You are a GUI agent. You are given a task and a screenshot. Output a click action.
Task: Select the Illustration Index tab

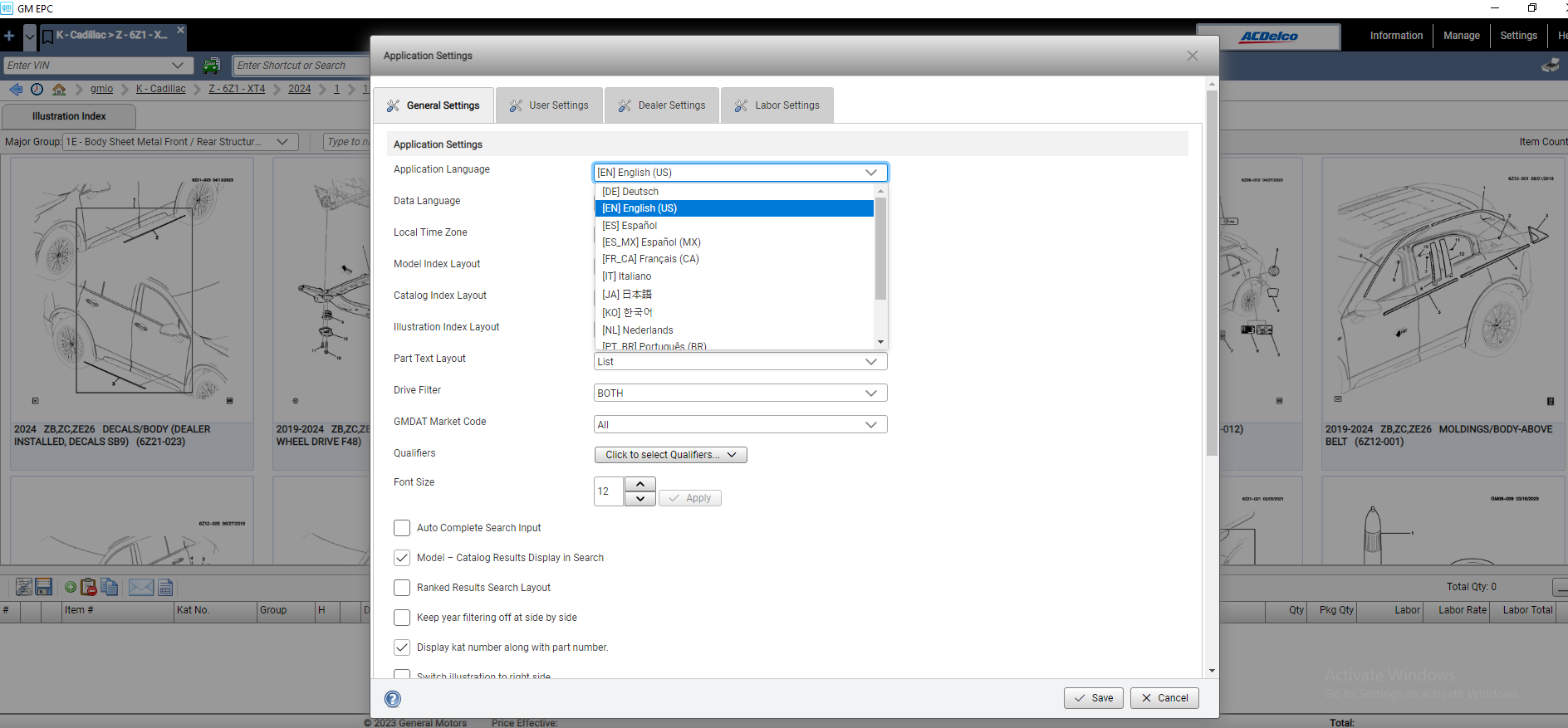coord(69,116)
